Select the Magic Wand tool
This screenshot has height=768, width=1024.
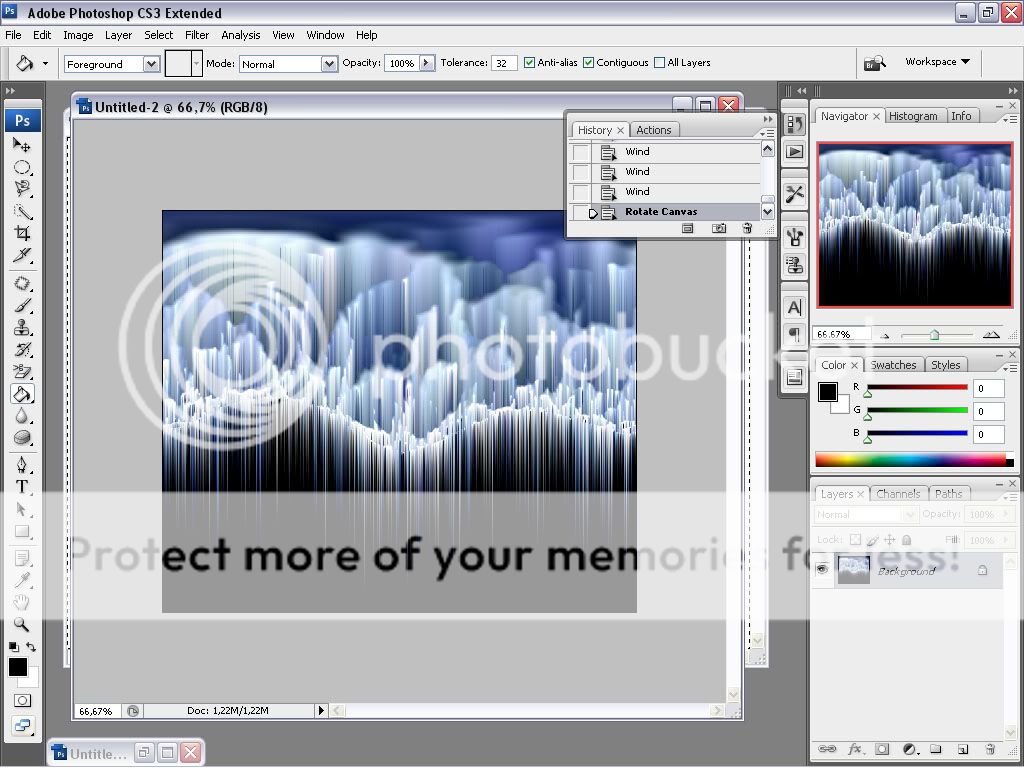click(x=22, y=211)
